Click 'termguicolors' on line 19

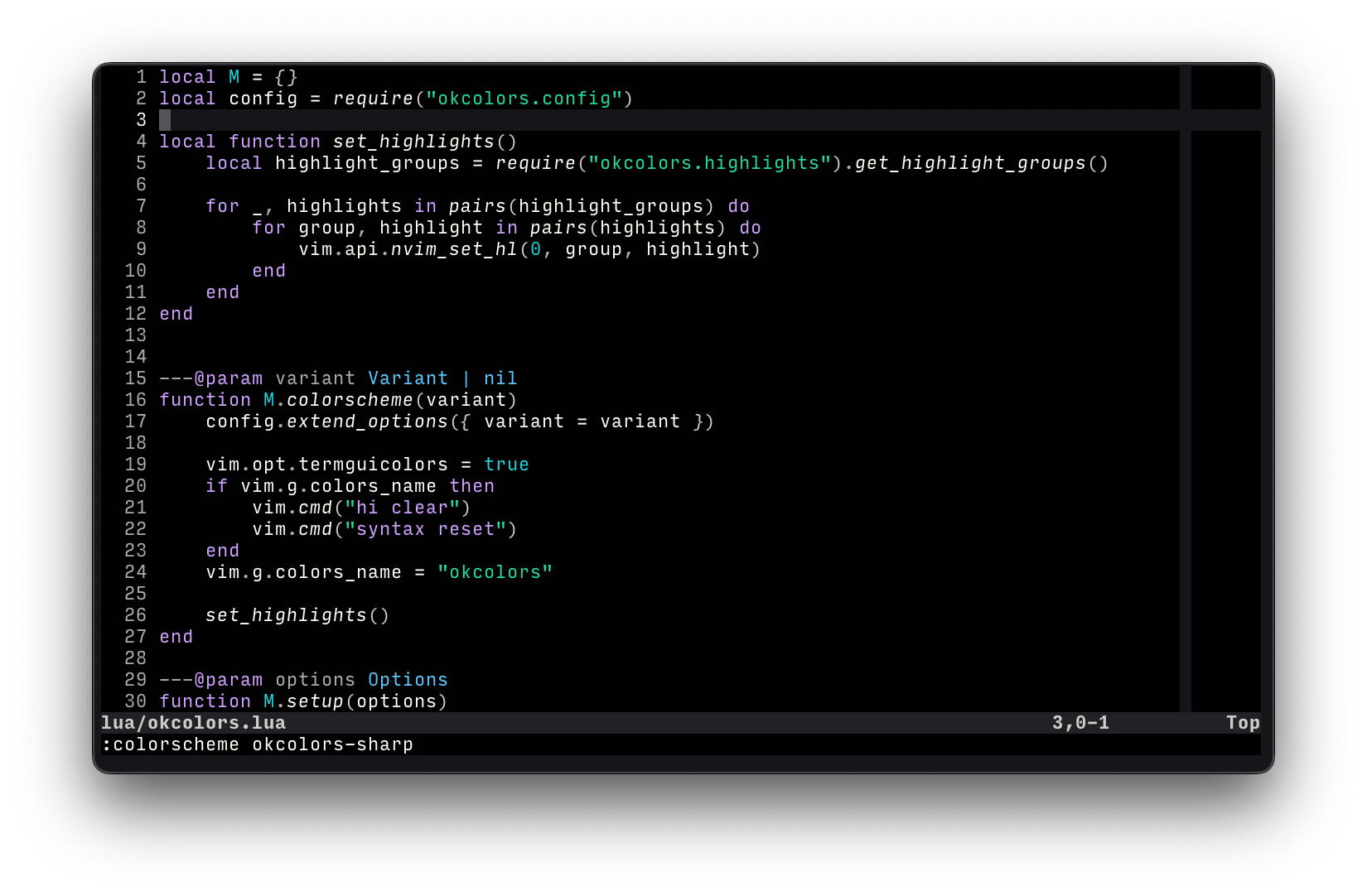coord(373,465)
